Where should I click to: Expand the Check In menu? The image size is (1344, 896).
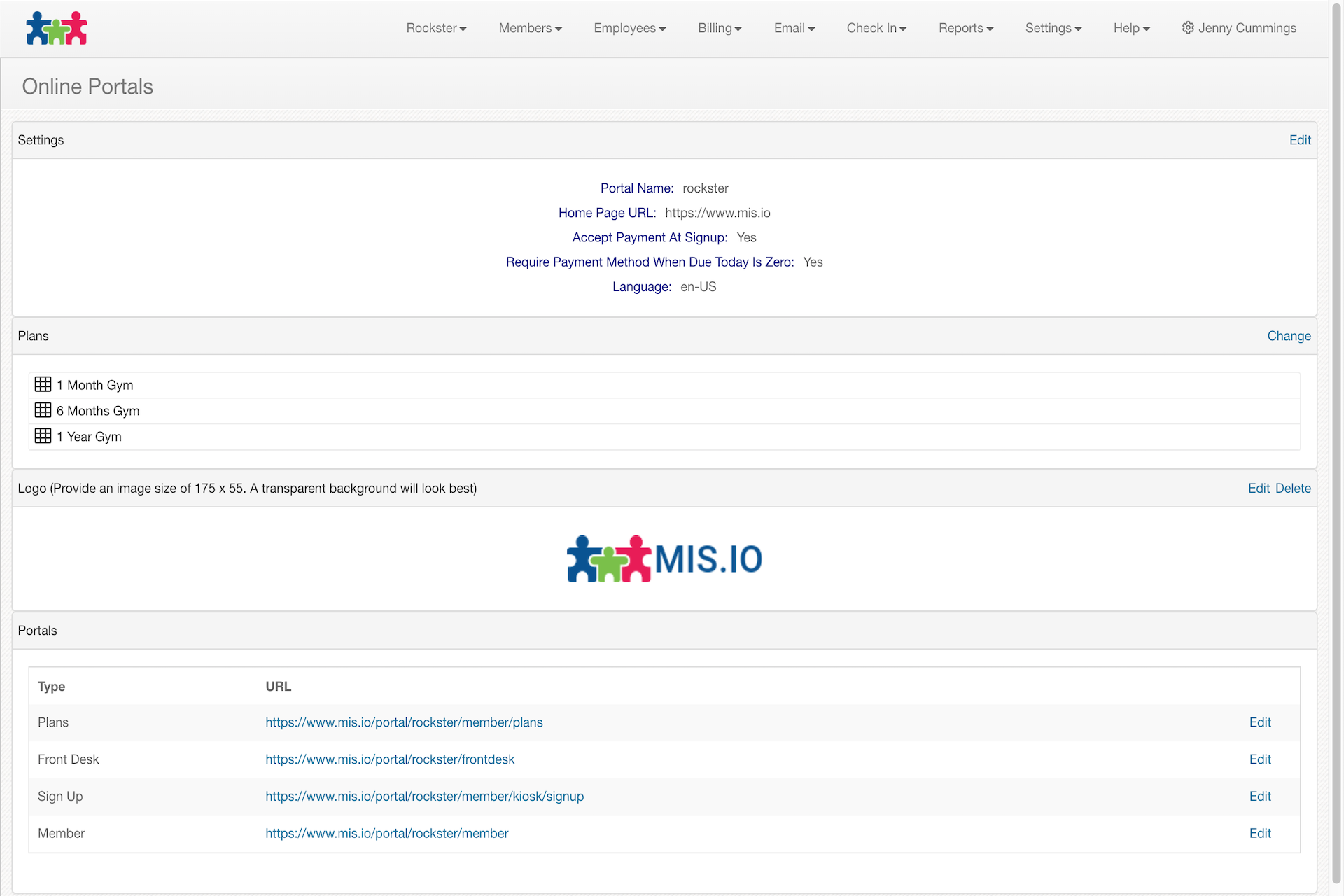[x=876, y=28]
